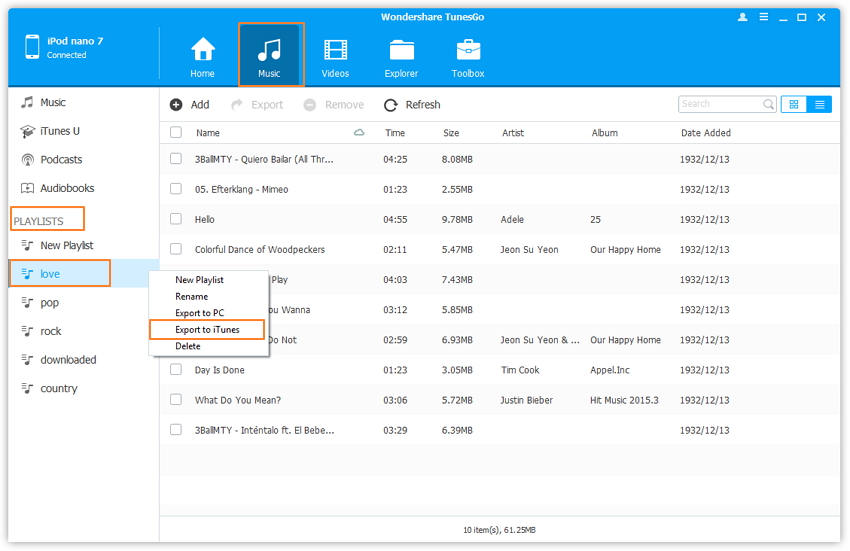Open the Home section icon

pos(203,50)
